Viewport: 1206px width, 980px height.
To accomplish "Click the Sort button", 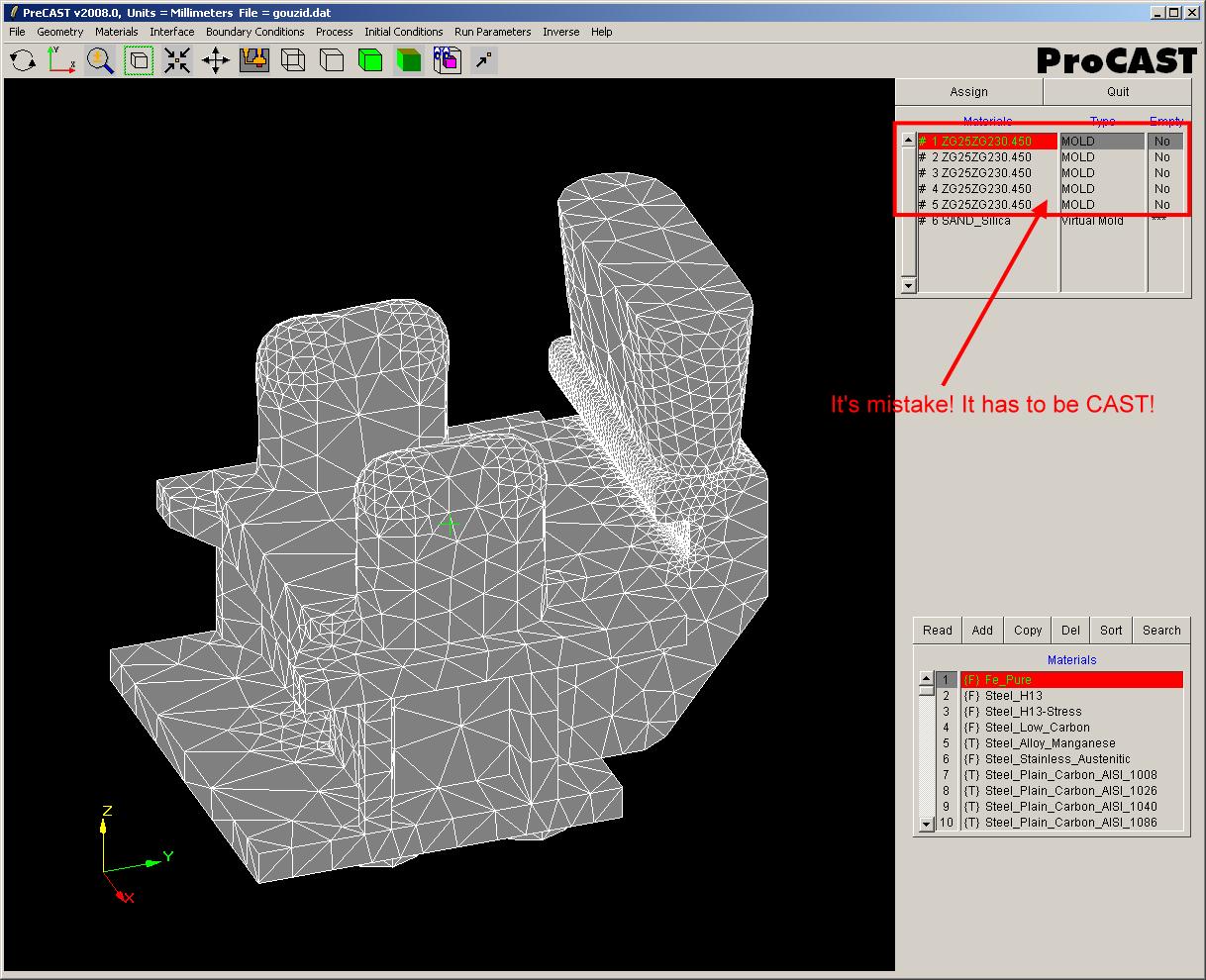I will pos(1111,631).
